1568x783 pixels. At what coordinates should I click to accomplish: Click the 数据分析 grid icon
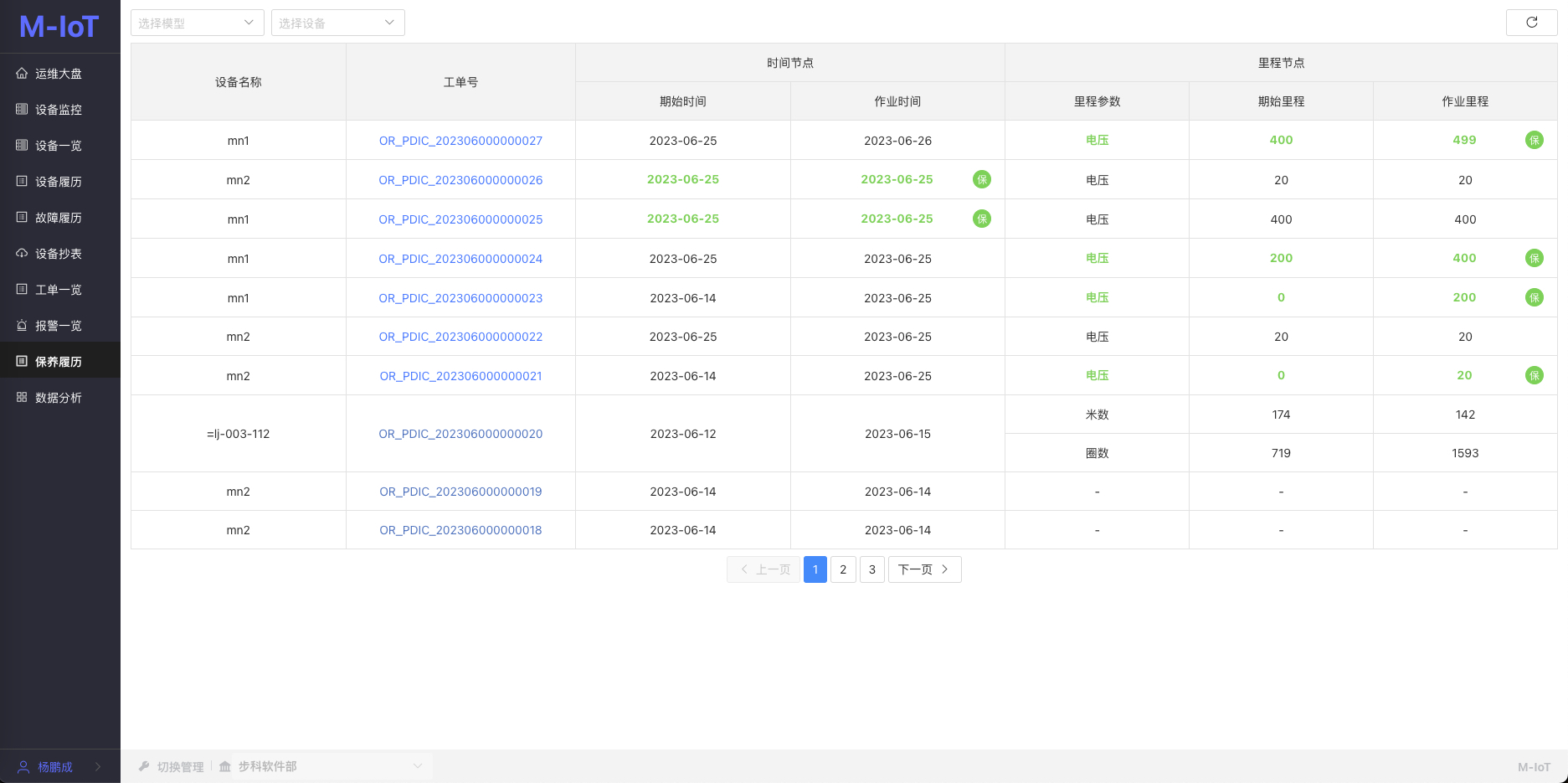coord(22,398)
